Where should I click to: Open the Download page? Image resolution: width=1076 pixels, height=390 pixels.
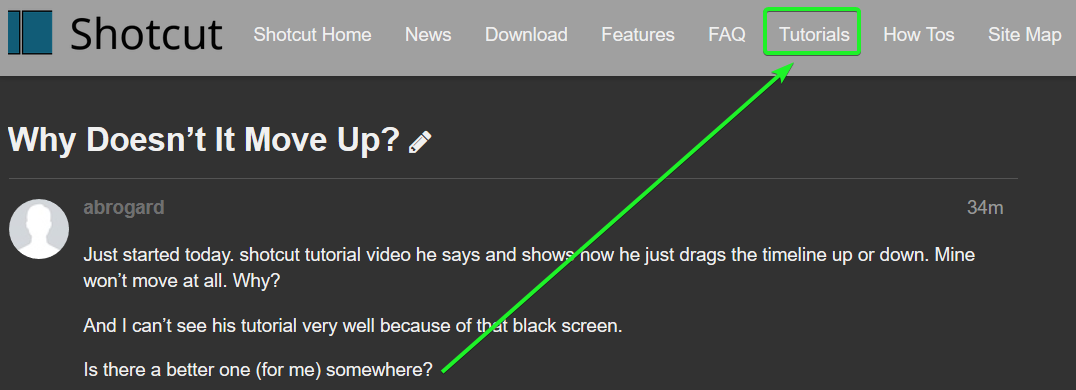click(x=526, y=34)
